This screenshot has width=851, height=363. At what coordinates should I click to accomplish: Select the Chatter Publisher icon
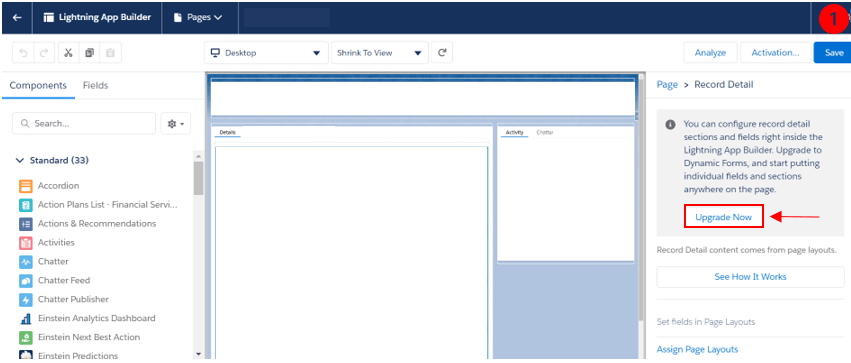point(26,300)
